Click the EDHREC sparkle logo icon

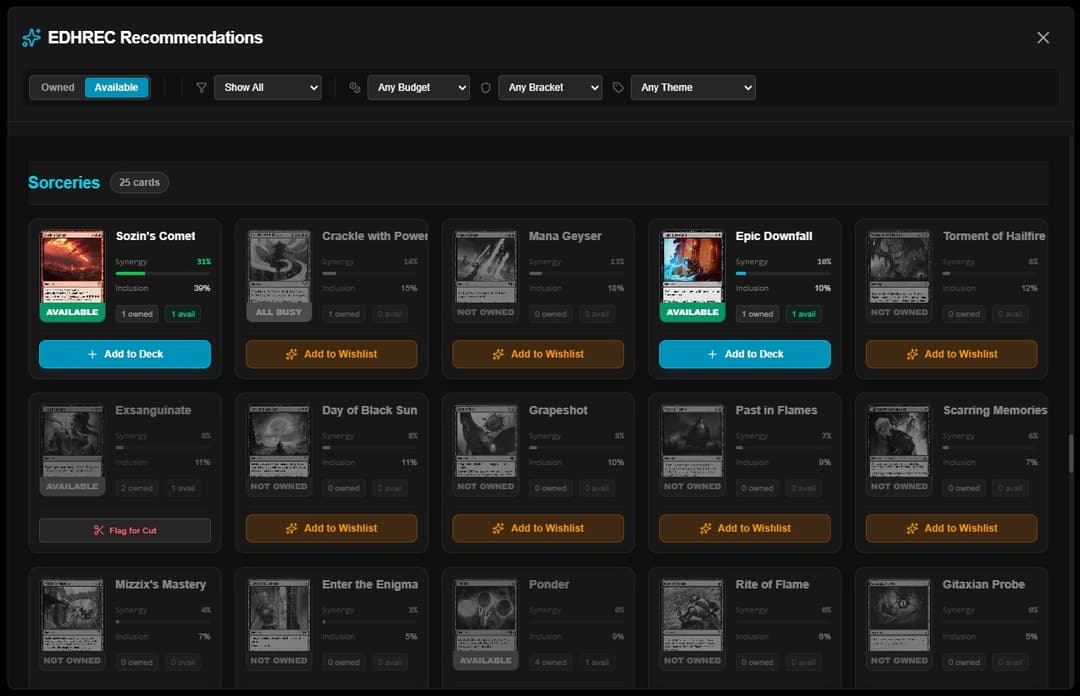(x=31, y=38)
